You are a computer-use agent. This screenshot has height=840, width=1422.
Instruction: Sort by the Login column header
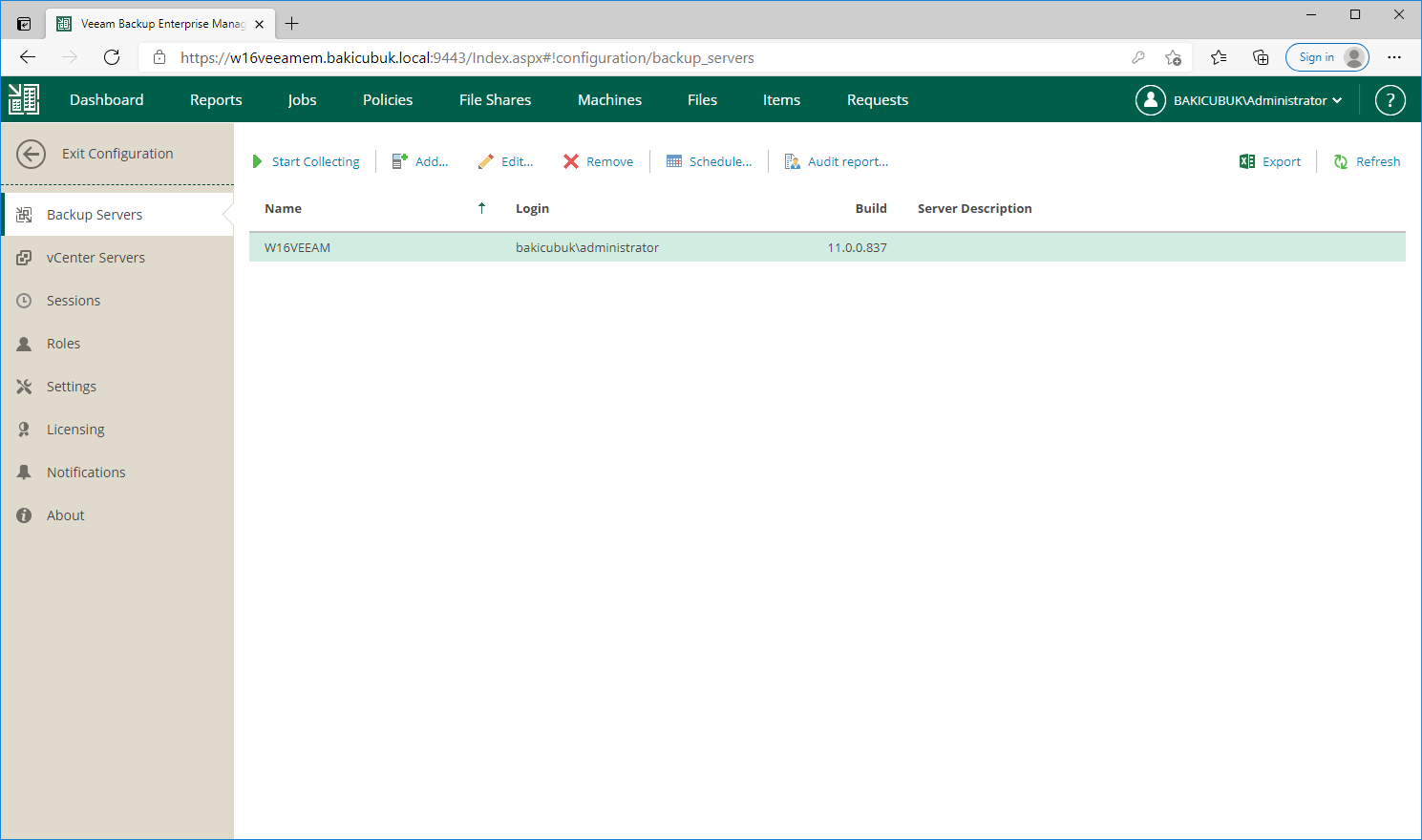(532, 209)
